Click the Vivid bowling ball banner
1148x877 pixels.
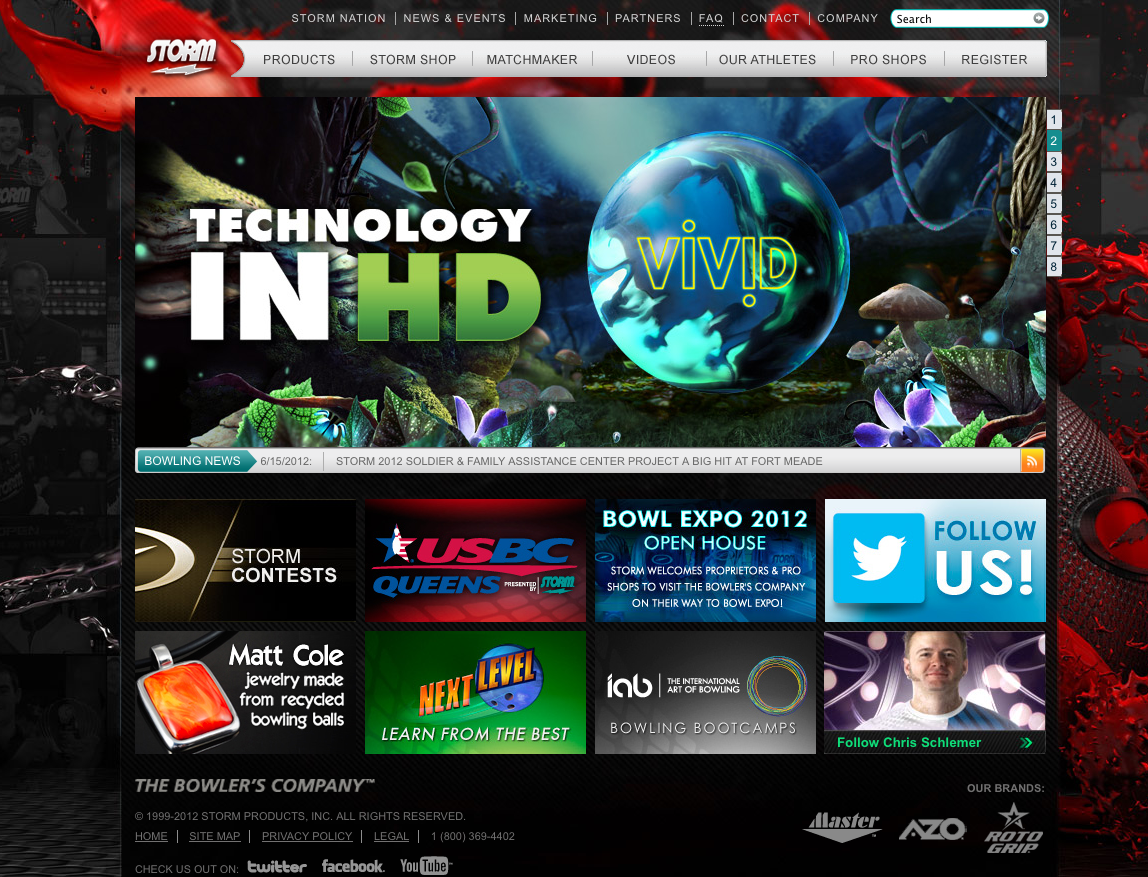click(x=590, y=272)
